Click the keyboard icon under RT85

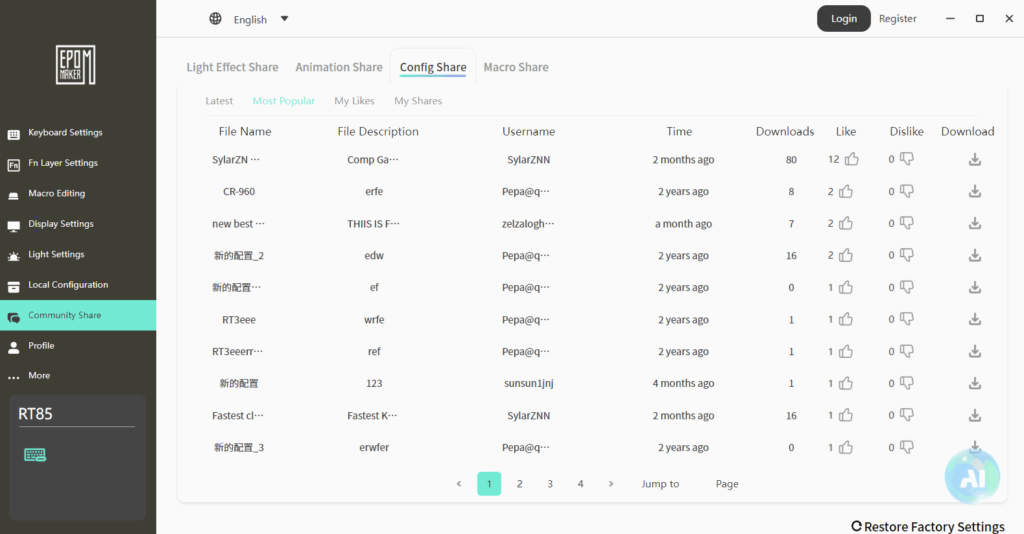tap(35, 455)
